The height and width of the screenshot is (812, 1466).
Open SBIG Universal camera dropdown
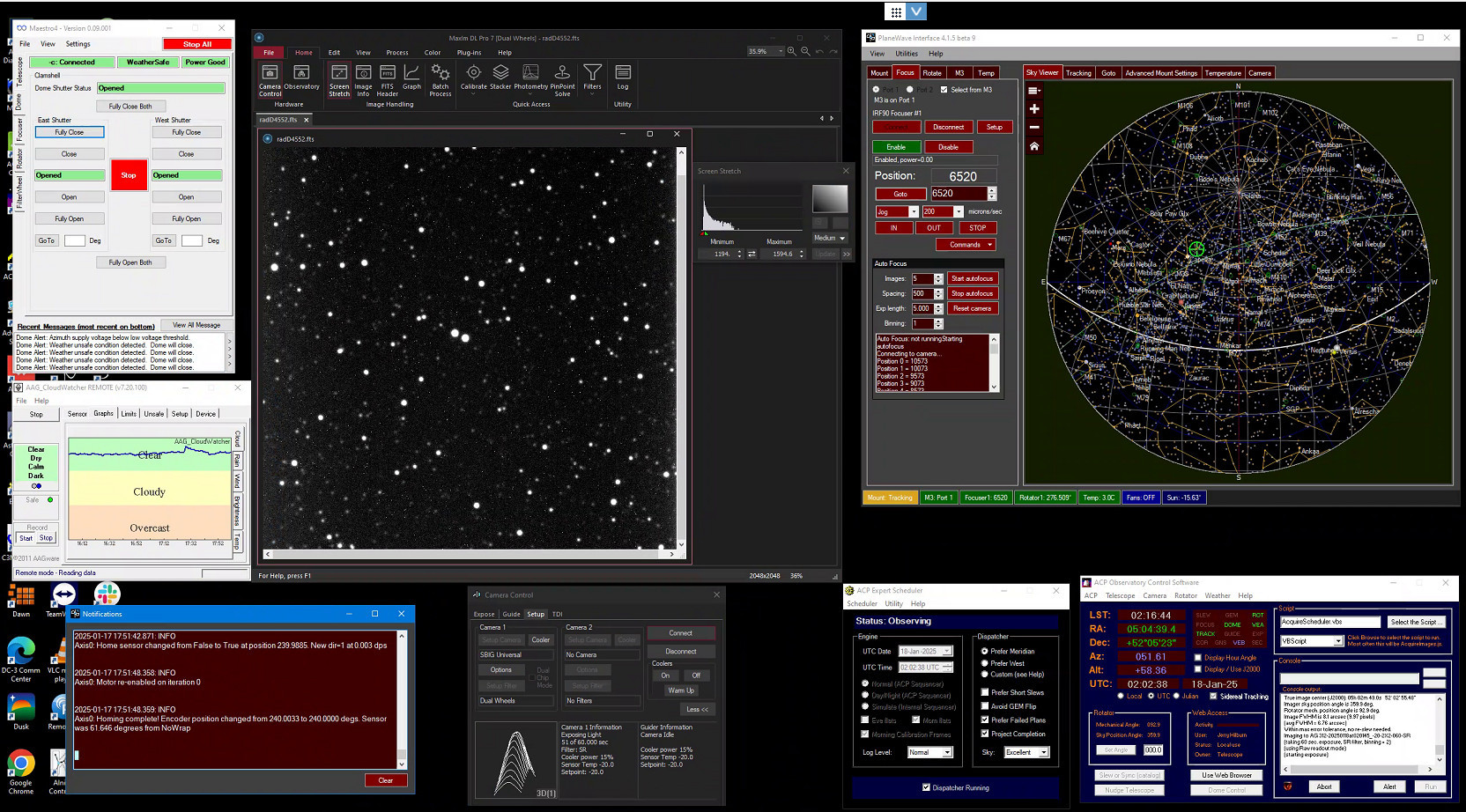(515, 655)
